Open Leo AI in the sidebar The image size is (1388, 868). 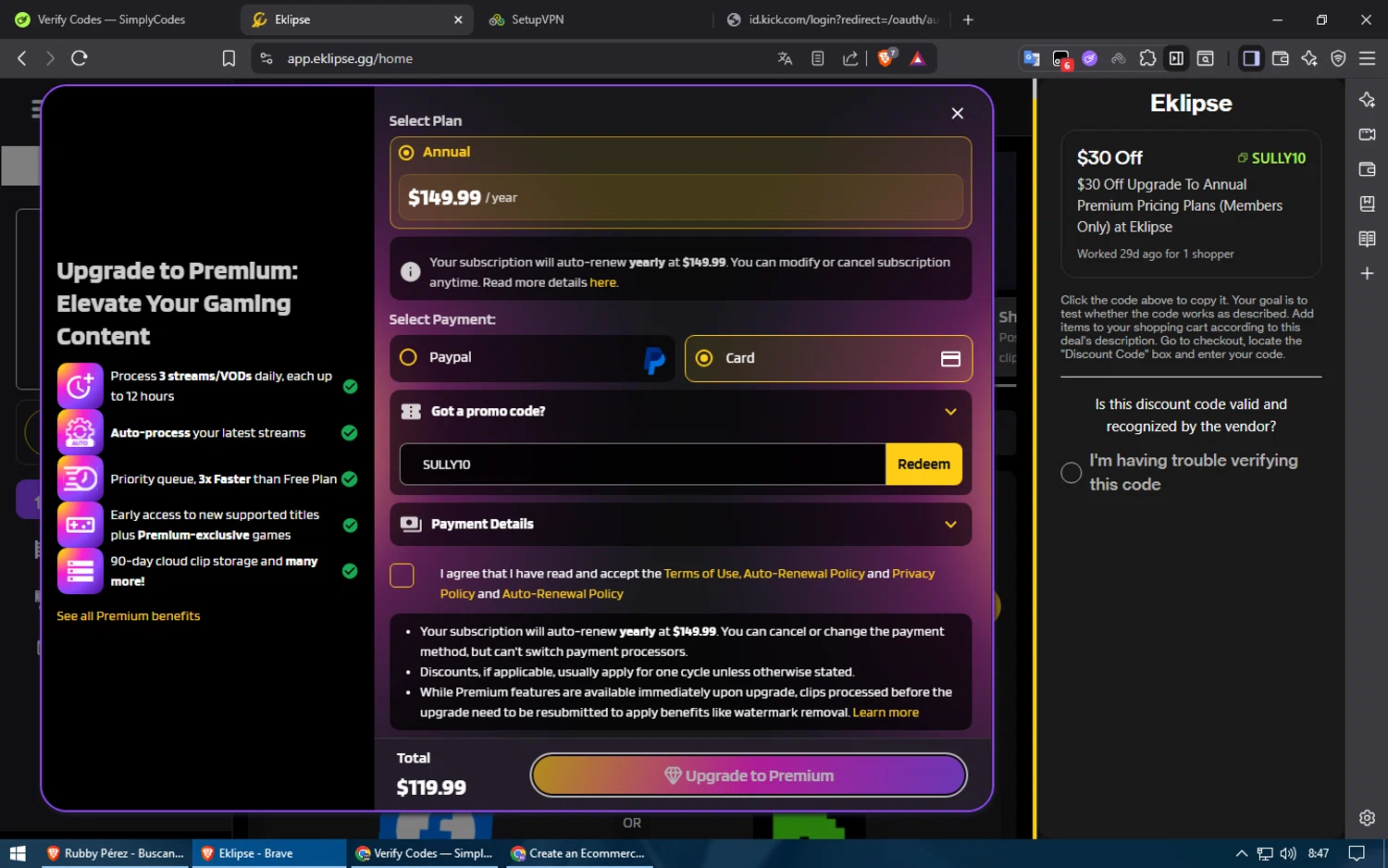[1367, 100]
